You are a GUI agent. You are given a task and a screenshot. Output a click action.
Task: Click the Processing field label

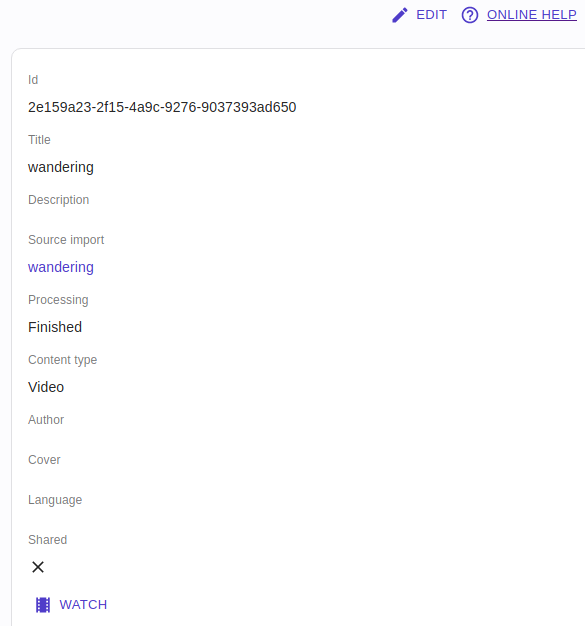click(58, 300)
